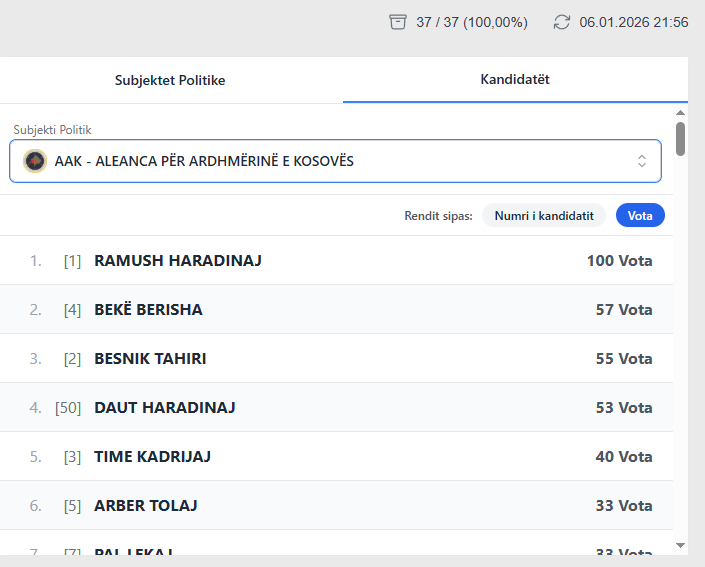Select Arber Tolaj candidate row
The height and width of the screenshot is (567, 705).
[146, 506]
